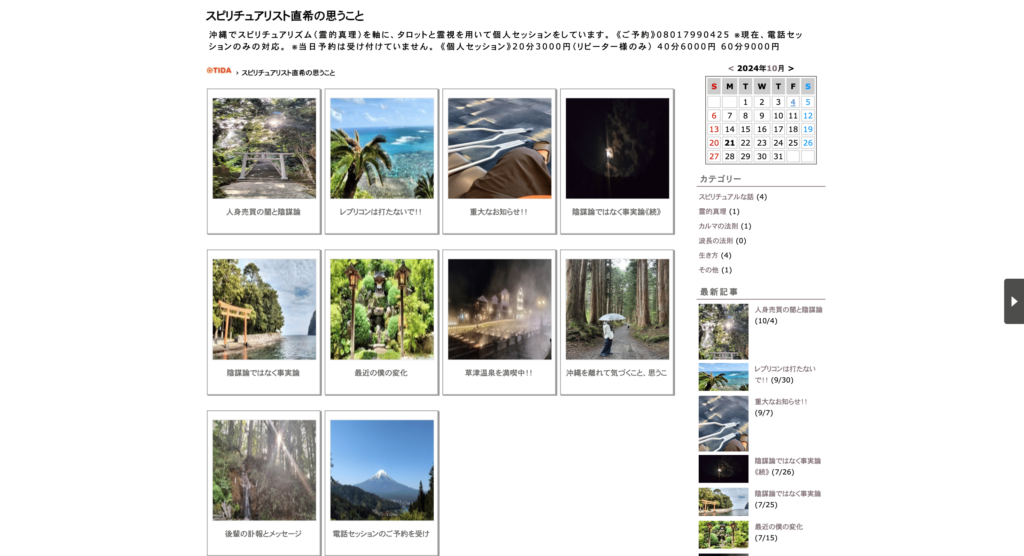
Task: Open the crutches photo post 重大なお知らせ!!
Action: pyautogui.click(x=499, y=149)
